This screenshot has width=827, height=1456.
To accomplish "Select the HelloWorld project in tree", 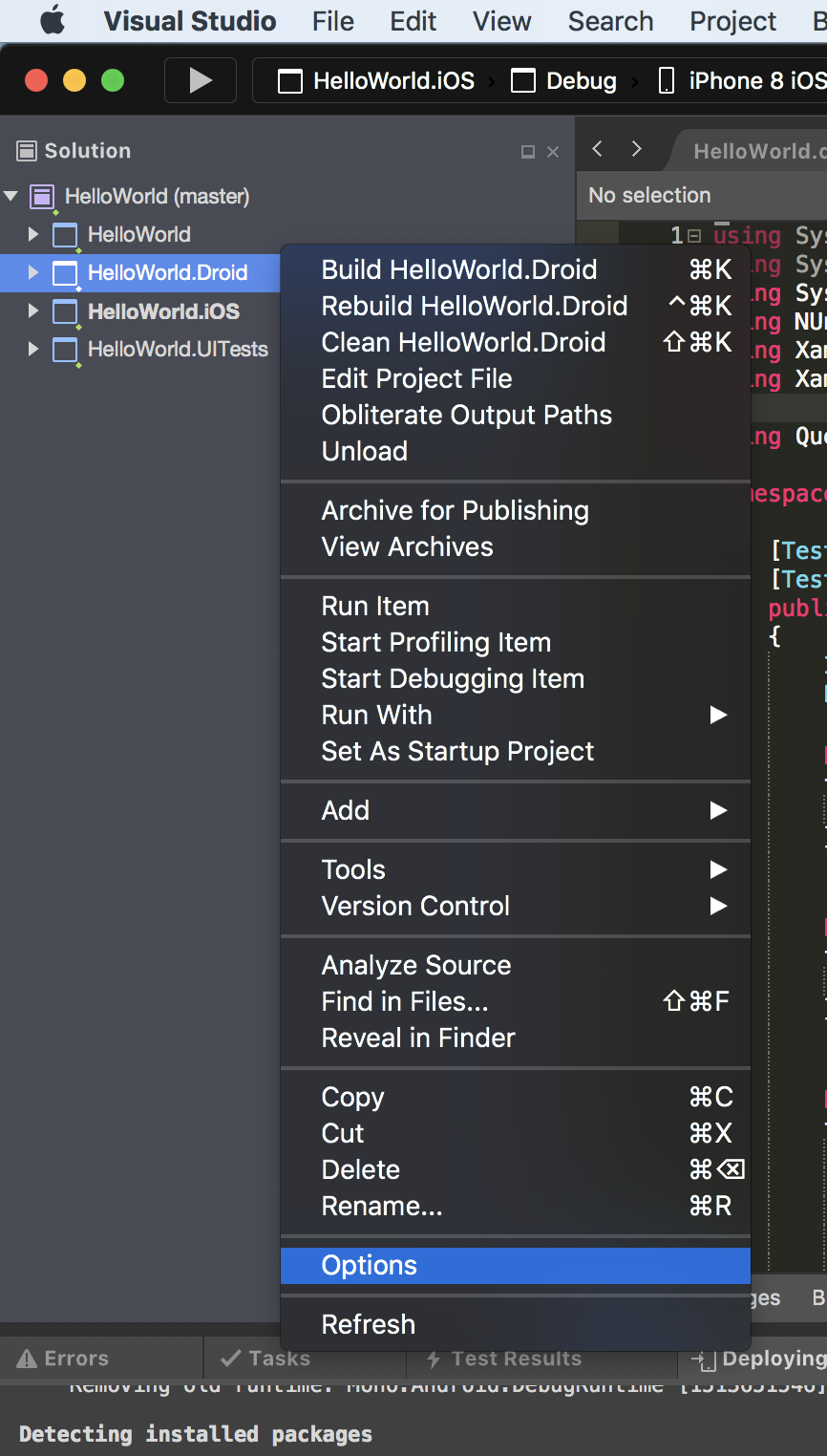I will (138, 235).
